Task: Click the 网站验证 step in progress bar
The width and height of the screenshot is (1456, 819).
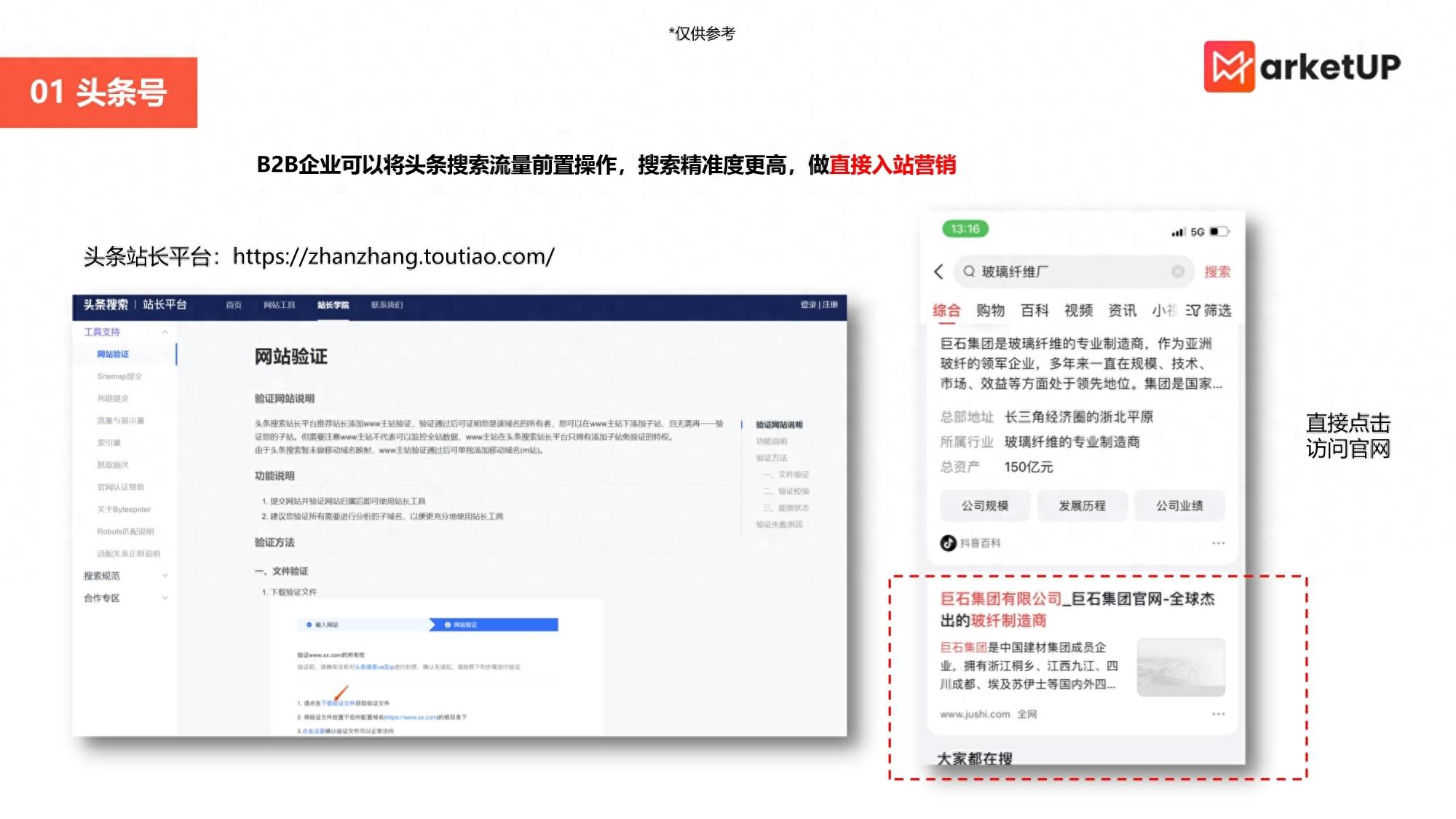Action: click(x=495, y=625)
